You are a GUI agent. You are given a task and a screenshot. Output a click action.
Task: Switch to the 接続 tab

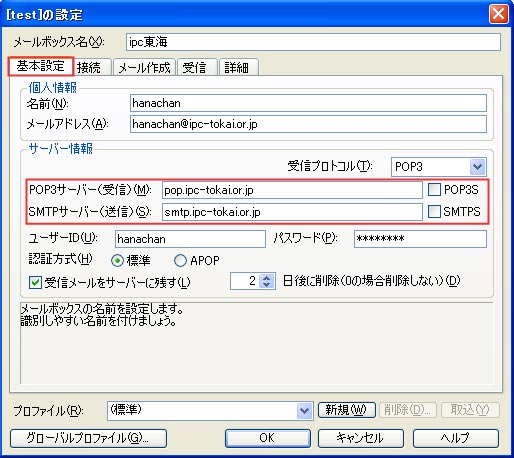pos(89,67)
